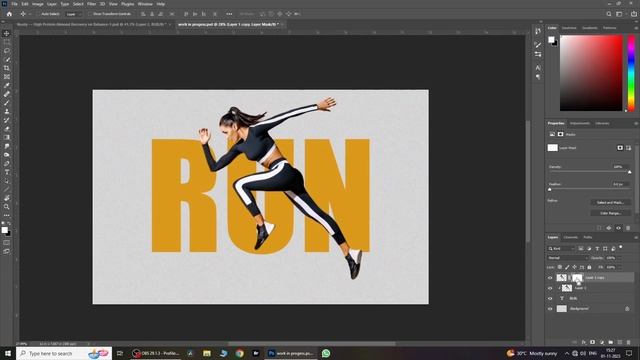Switch to the Paths tab
The image size is (640, 360).
(587, 237)
